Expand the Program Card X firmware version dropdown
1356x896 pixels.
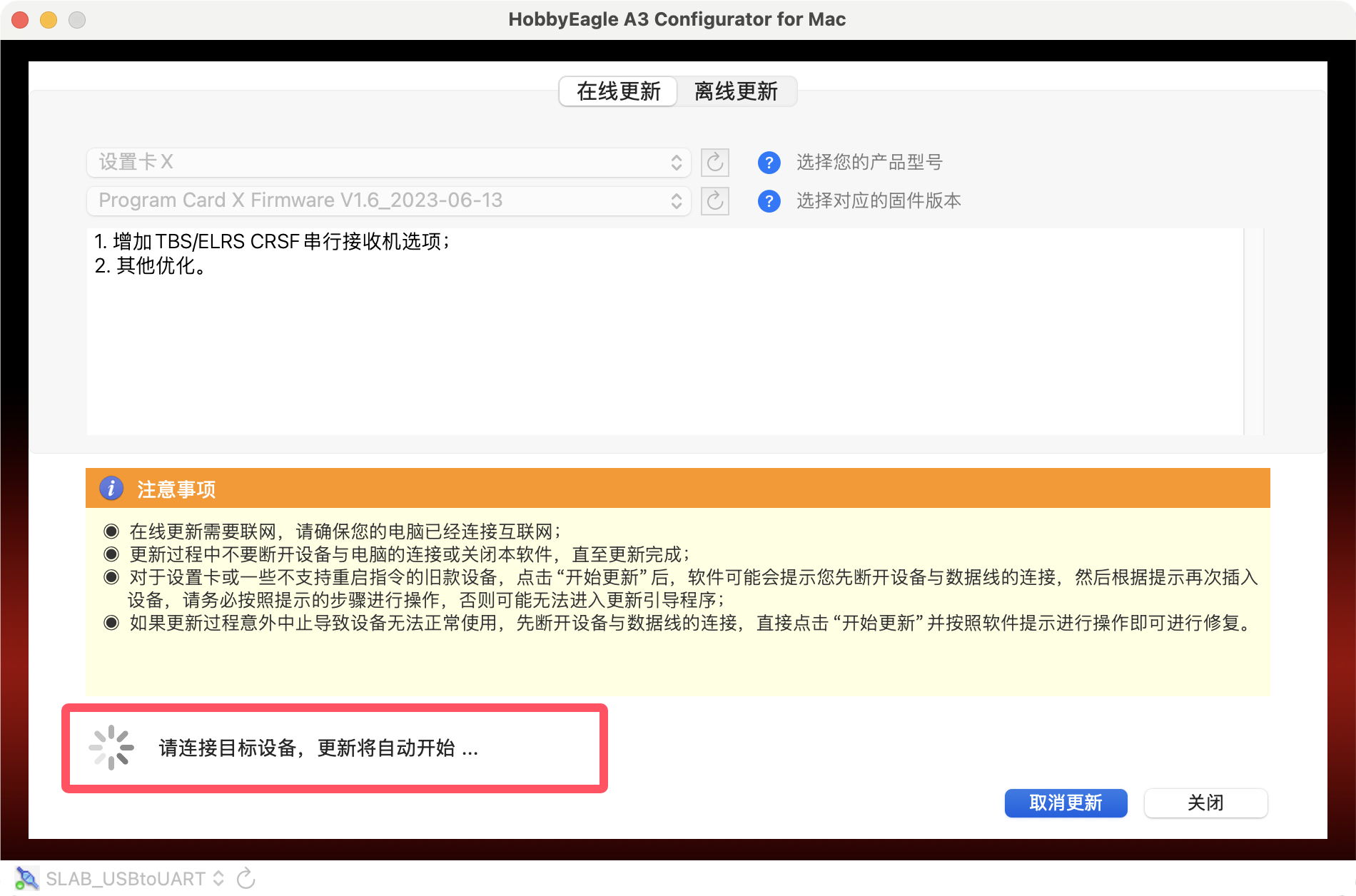coord(388,200)
